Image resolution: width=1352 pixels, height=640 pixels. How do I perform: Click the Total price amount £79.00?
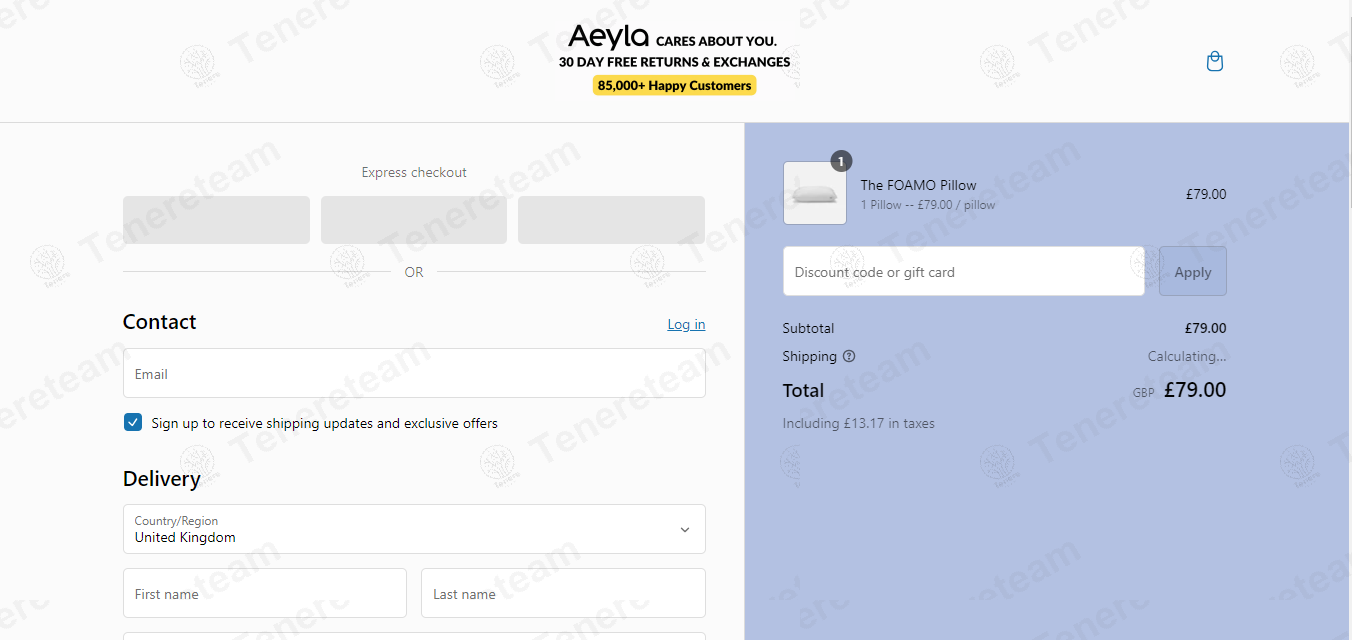[1195, 390]
